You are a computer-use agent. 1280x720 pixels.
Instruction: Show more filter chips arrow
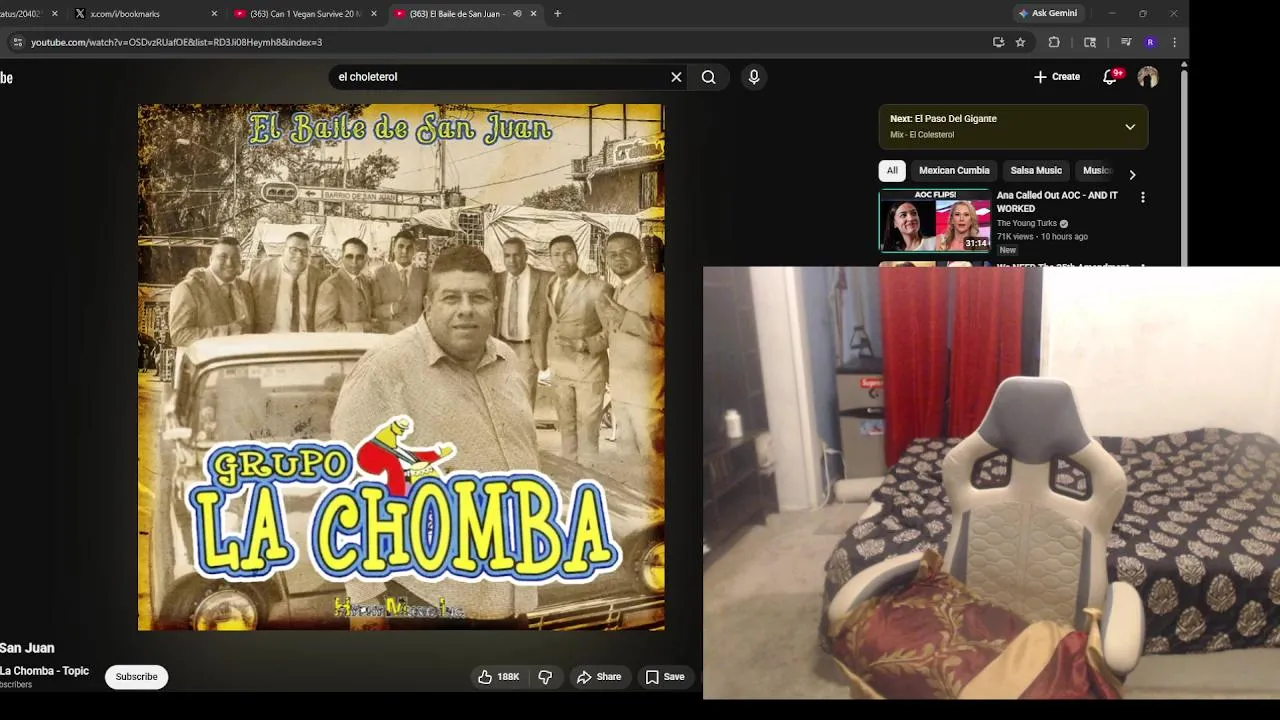click(1132, 174)
